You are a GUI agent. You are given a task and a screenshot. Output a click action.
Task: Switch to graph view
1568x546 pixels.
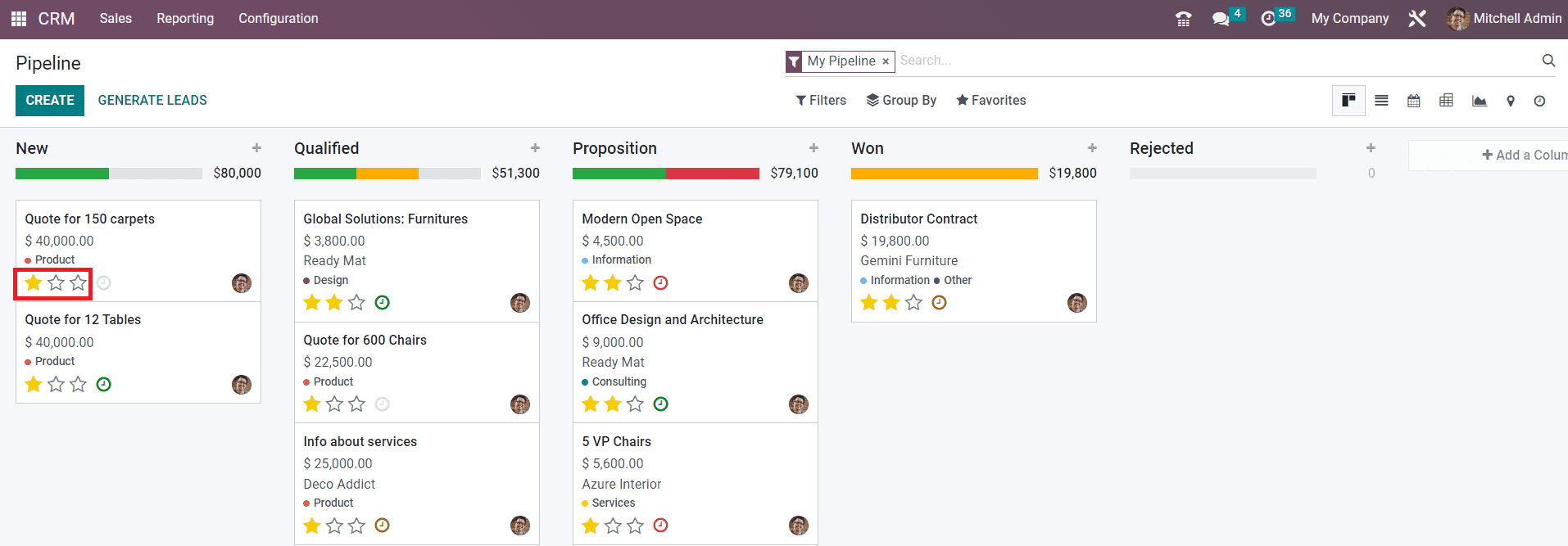[1480, 101]
